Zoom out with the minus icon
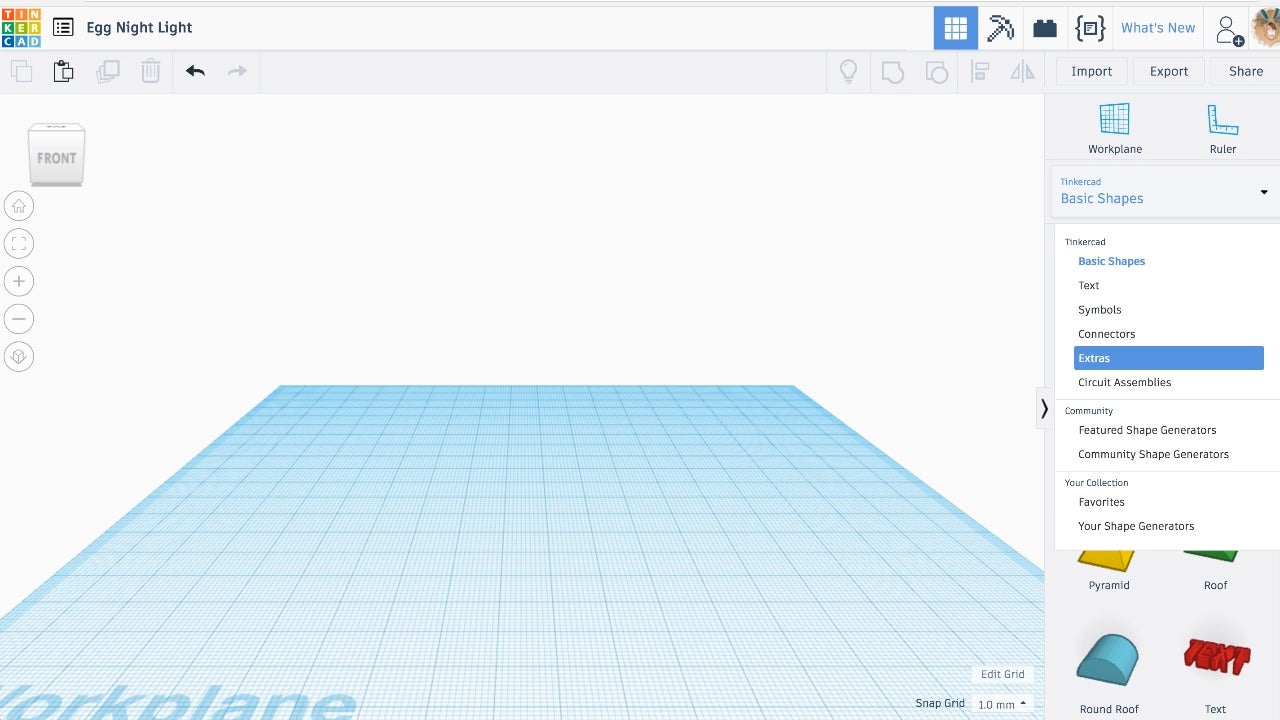1280x720 pixels. pyautogui.click(x=18, y=319)
